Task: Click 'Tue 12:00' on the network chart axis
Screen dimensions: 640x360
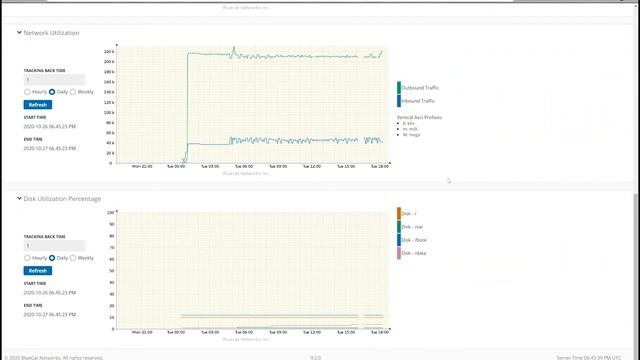Action: coord(312,167)
